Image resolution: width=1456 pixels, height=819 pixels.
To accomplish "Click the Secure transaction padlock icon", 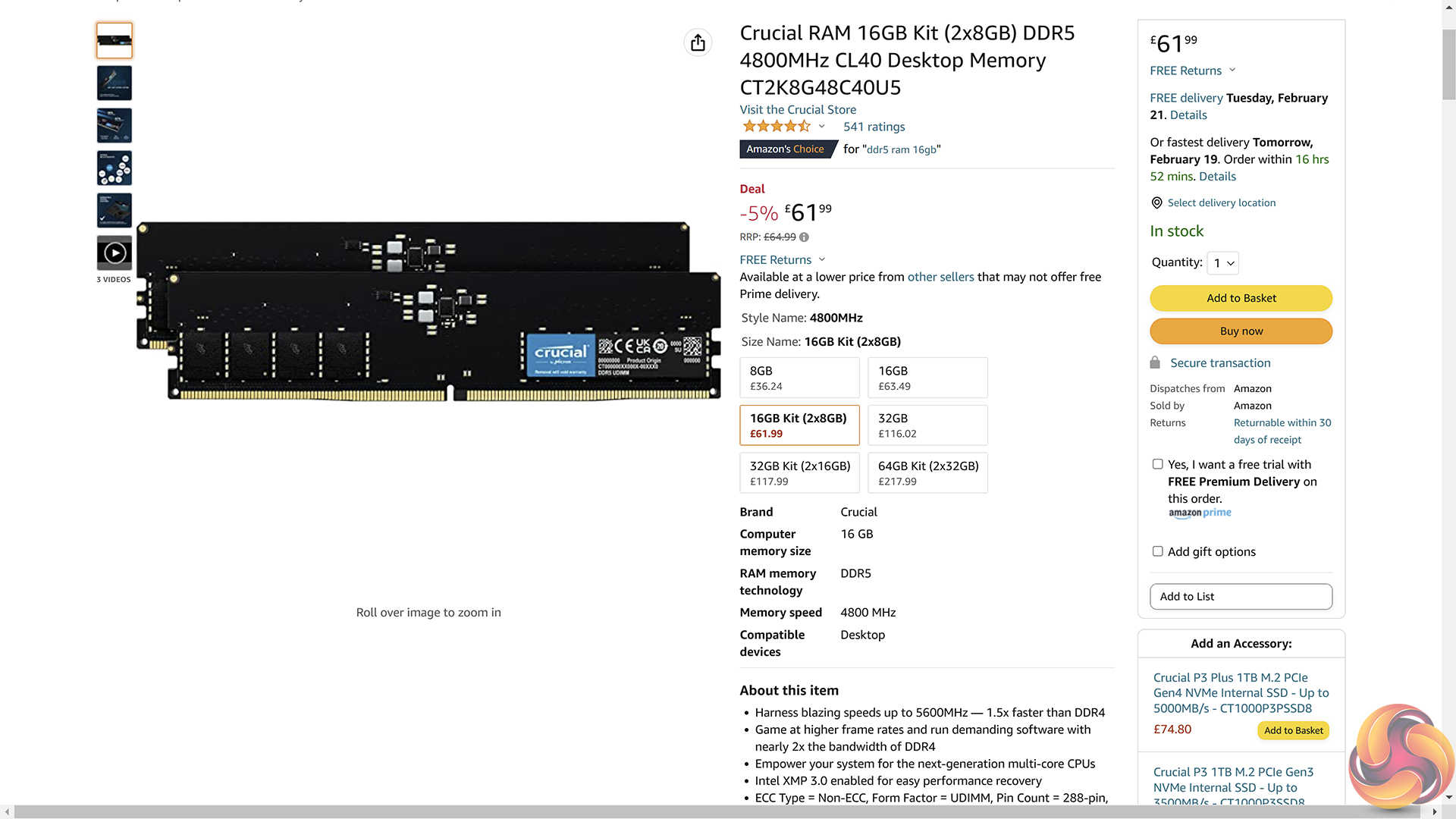I will pos(1155,362).
